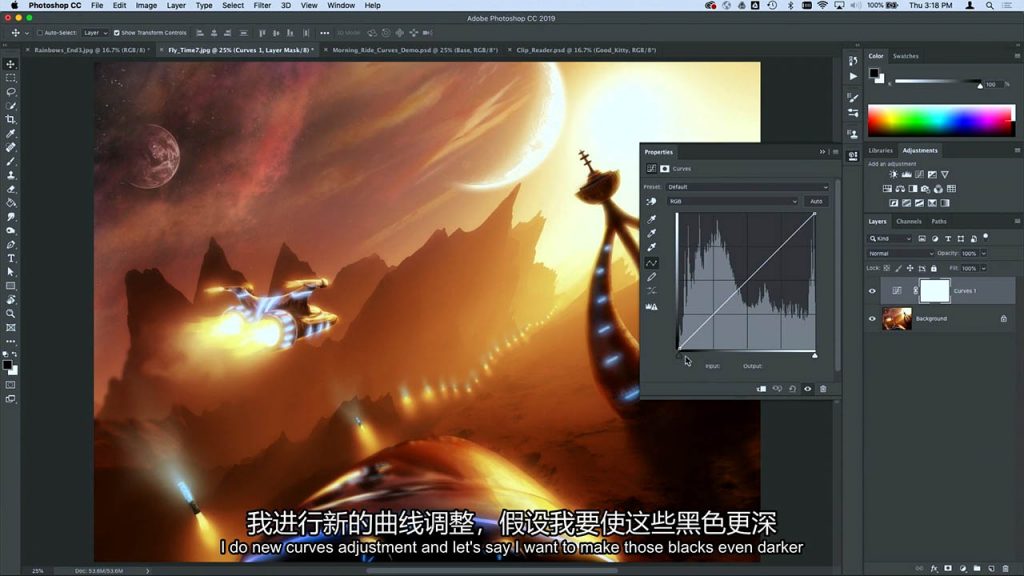Switch to the Libraries tab
Image resolution: width=1024 pixels, height=576 pixels.
[880, 151]
